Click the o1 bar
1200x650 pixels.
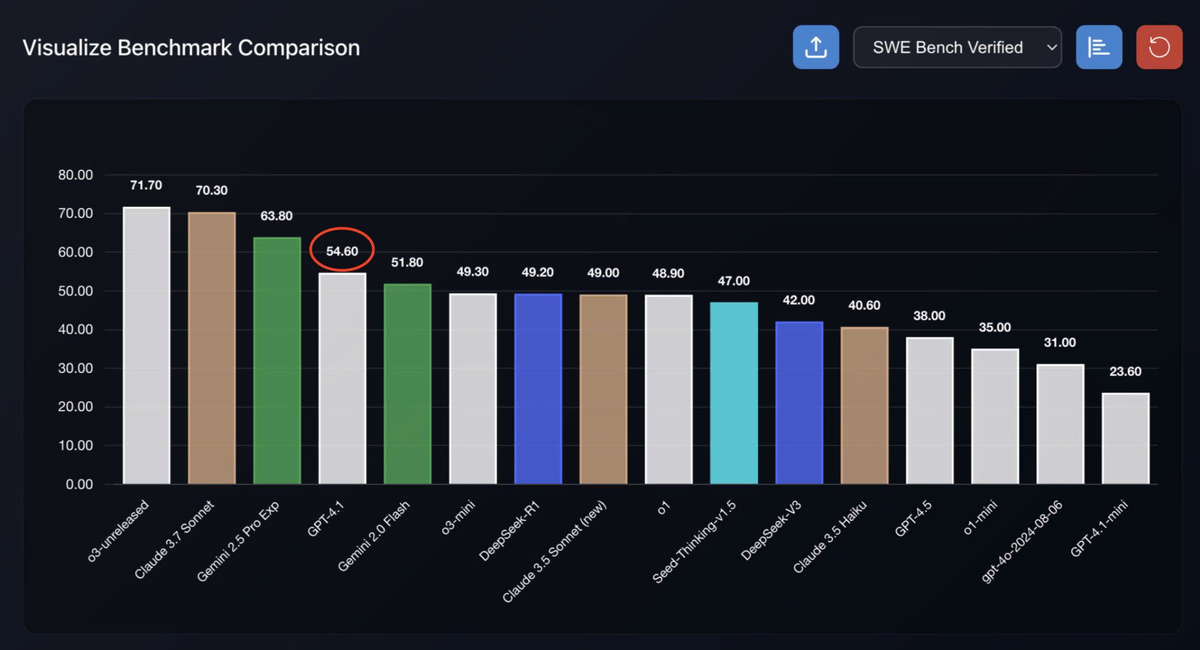point(669,390)
